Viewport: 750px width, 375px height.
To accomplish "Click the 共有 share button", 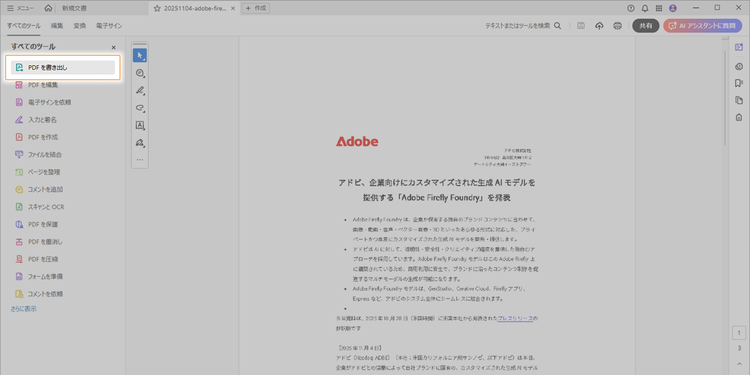I will click(646, 26).
